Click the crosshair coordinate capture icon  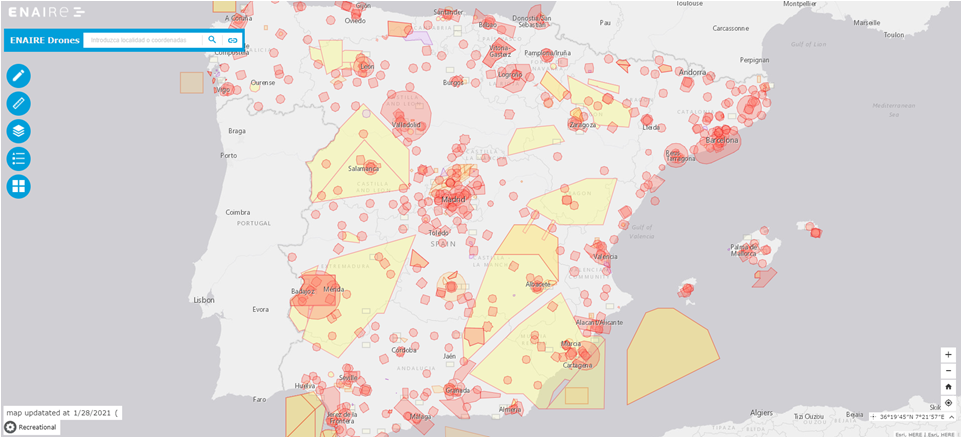[874, 417]
